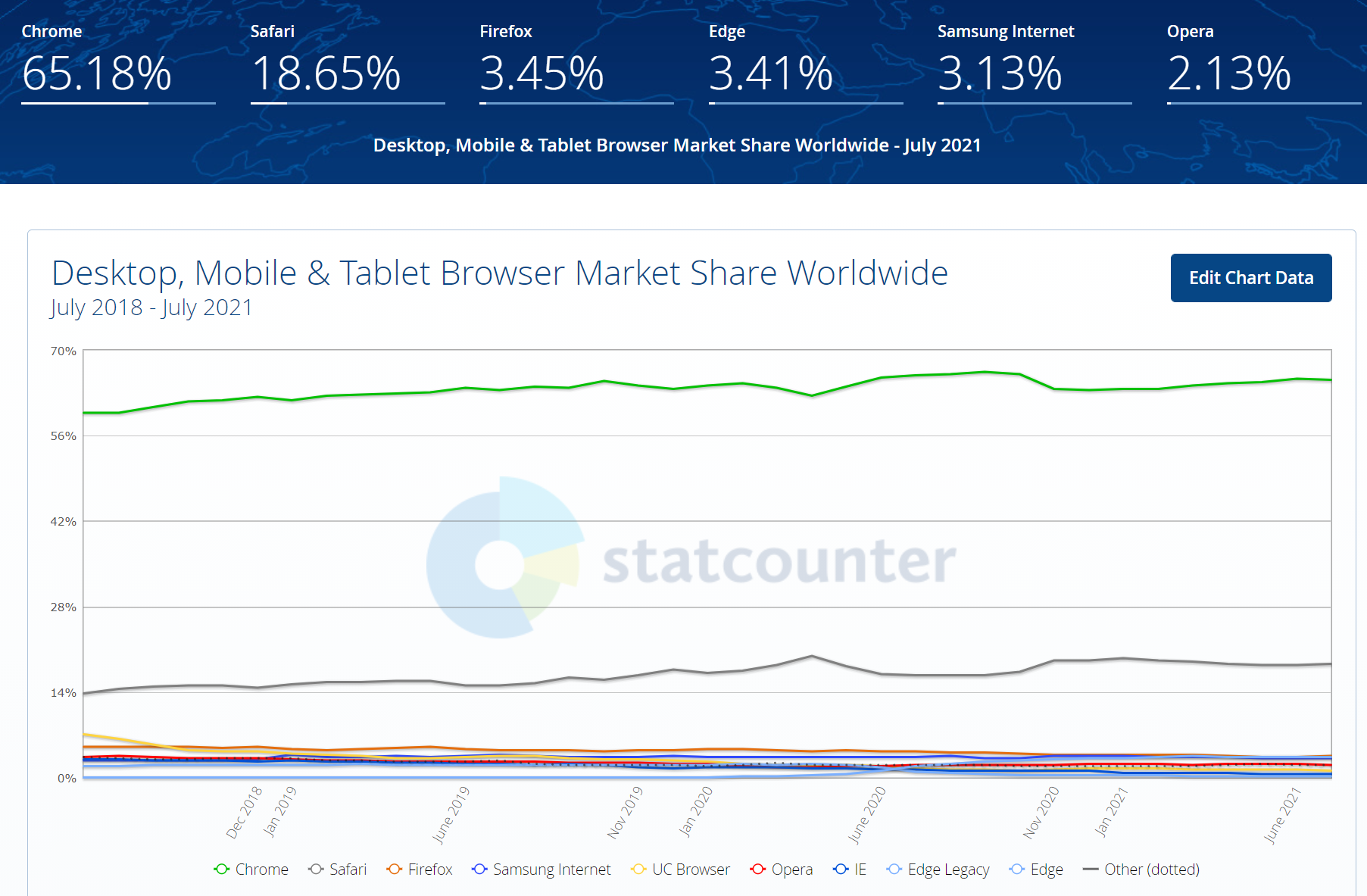Image resolution: width=1367 pixels, height=896 pixels.
Task: Toggle the Firefox series in the legend
Action: [420, 869]
